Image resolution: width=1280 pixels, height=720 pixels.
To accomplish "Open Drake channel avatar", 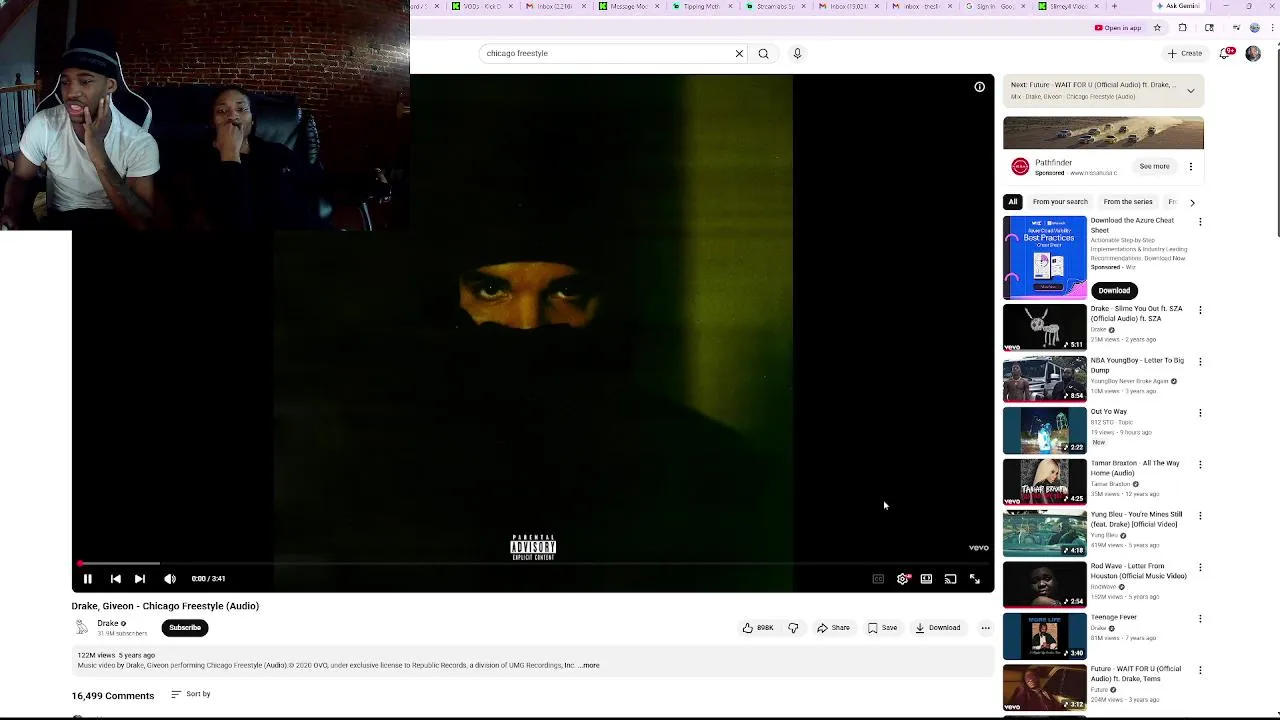I will [81, 628].
